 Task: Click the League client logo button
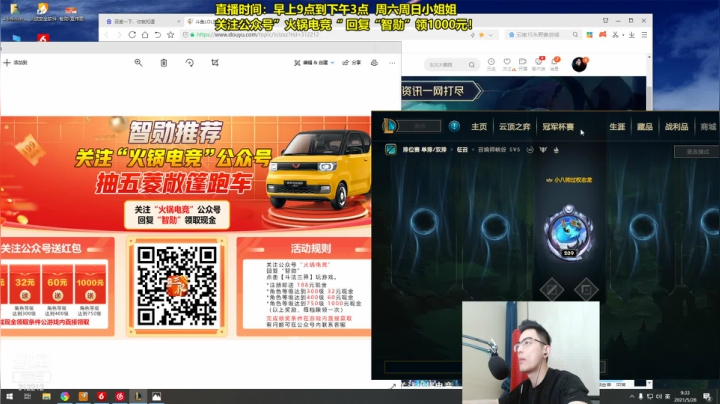389,126
